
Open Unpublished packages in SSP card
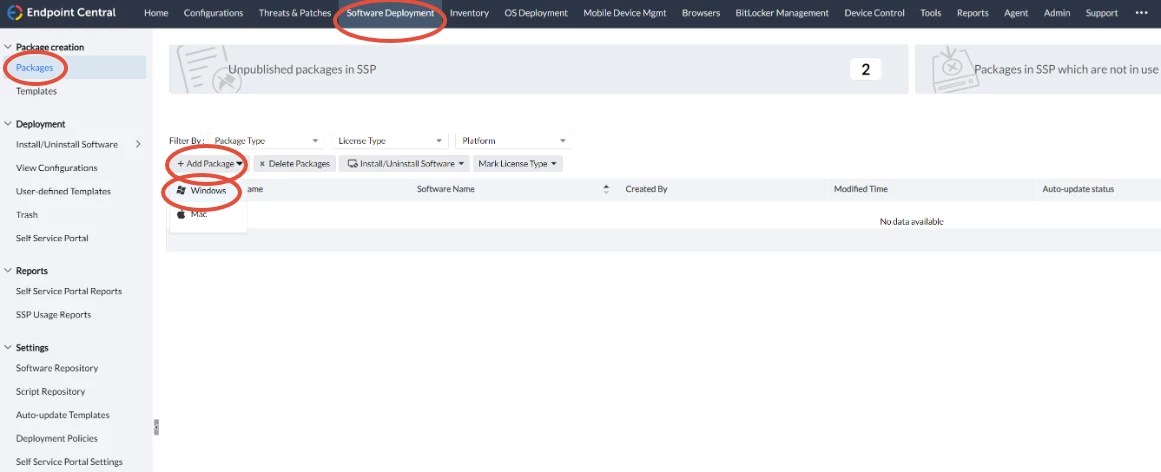[538, 69]
